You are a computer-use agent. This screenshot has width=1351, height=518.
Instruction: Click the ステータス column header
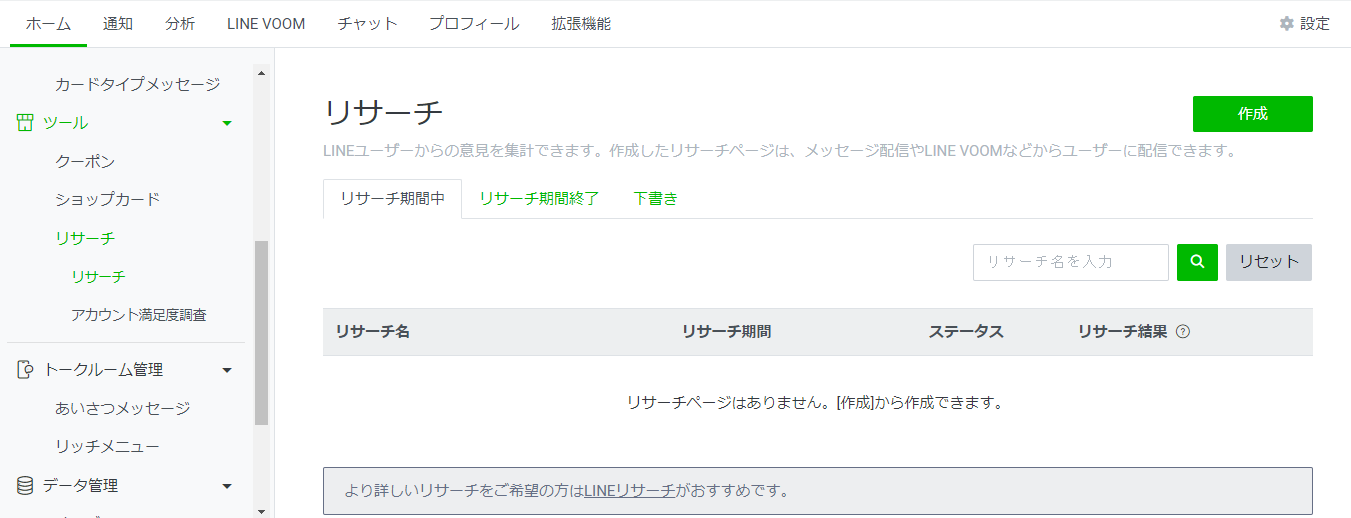[966, 332]
